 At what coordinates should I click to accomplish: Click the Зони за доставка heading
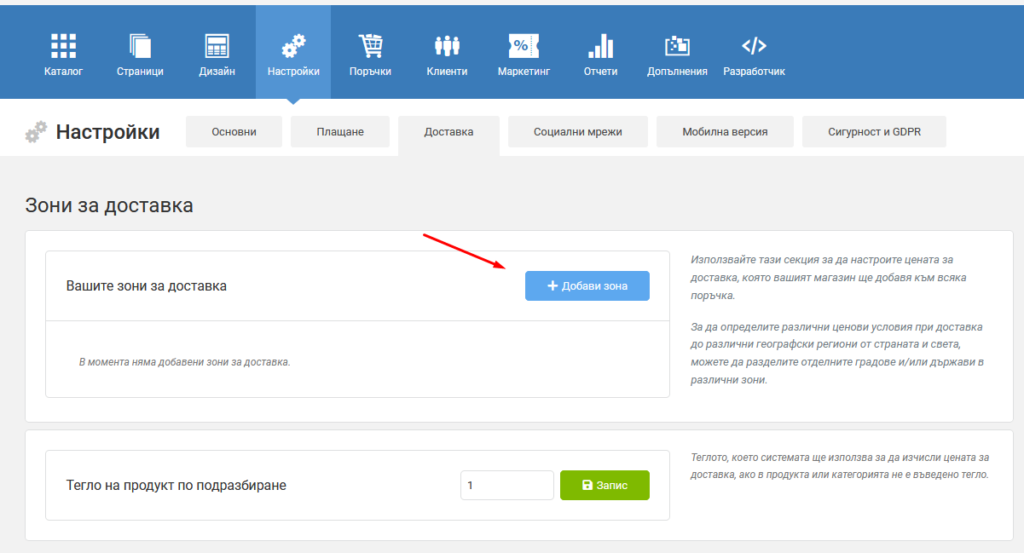109,205
